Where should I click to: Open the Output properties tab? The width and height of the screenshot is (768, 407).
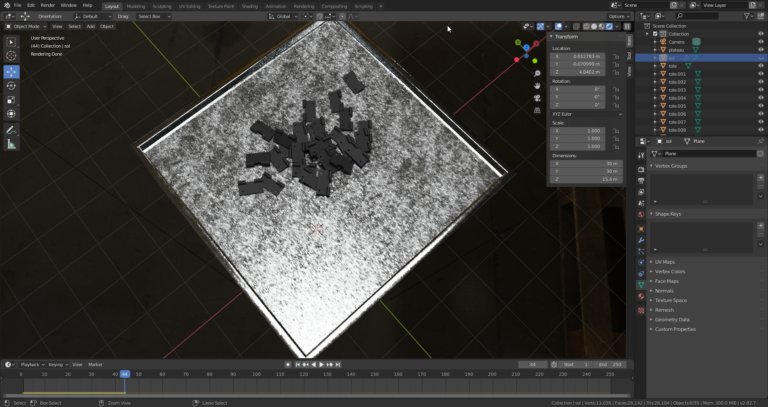(x=641, y=181)
